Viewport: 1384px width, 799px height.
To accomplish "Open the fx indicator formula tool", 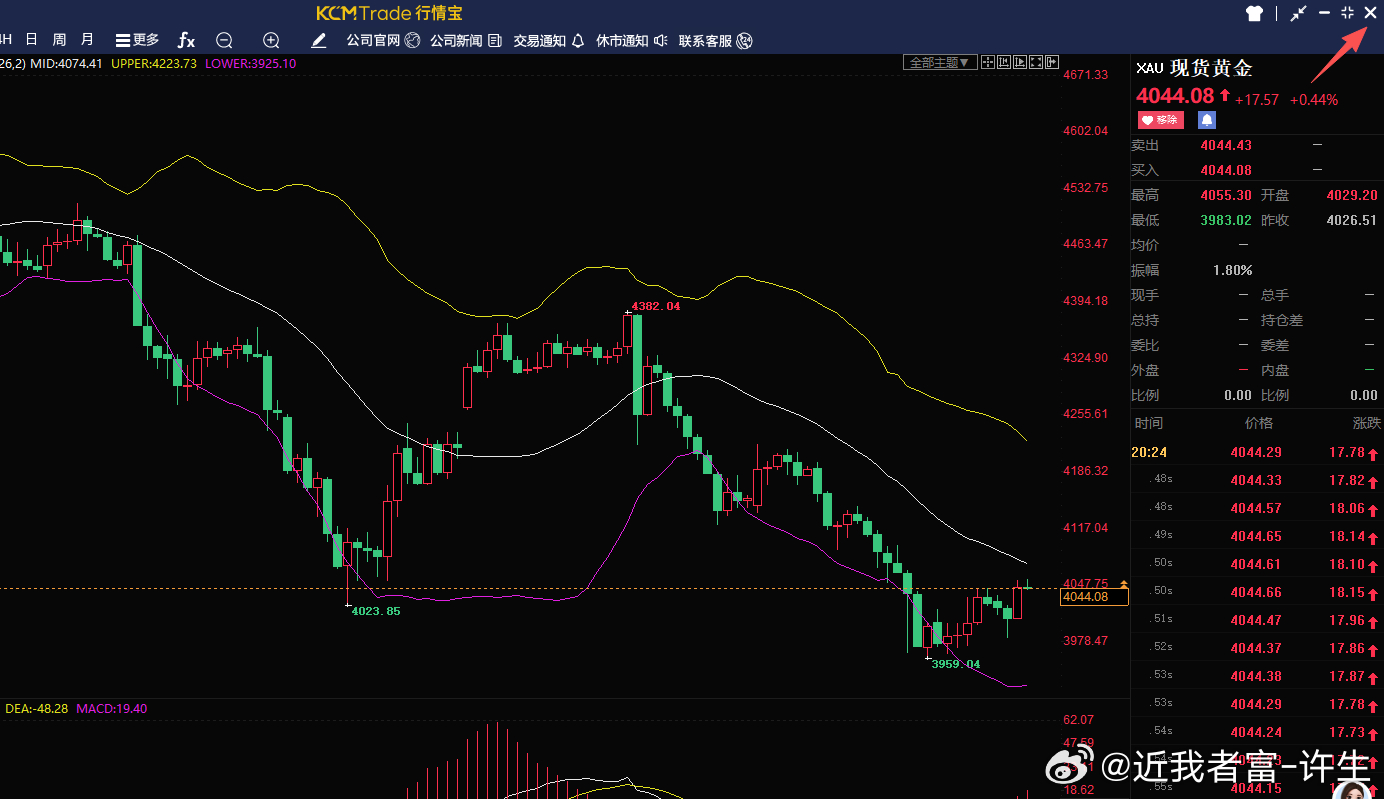I will 186,40.
